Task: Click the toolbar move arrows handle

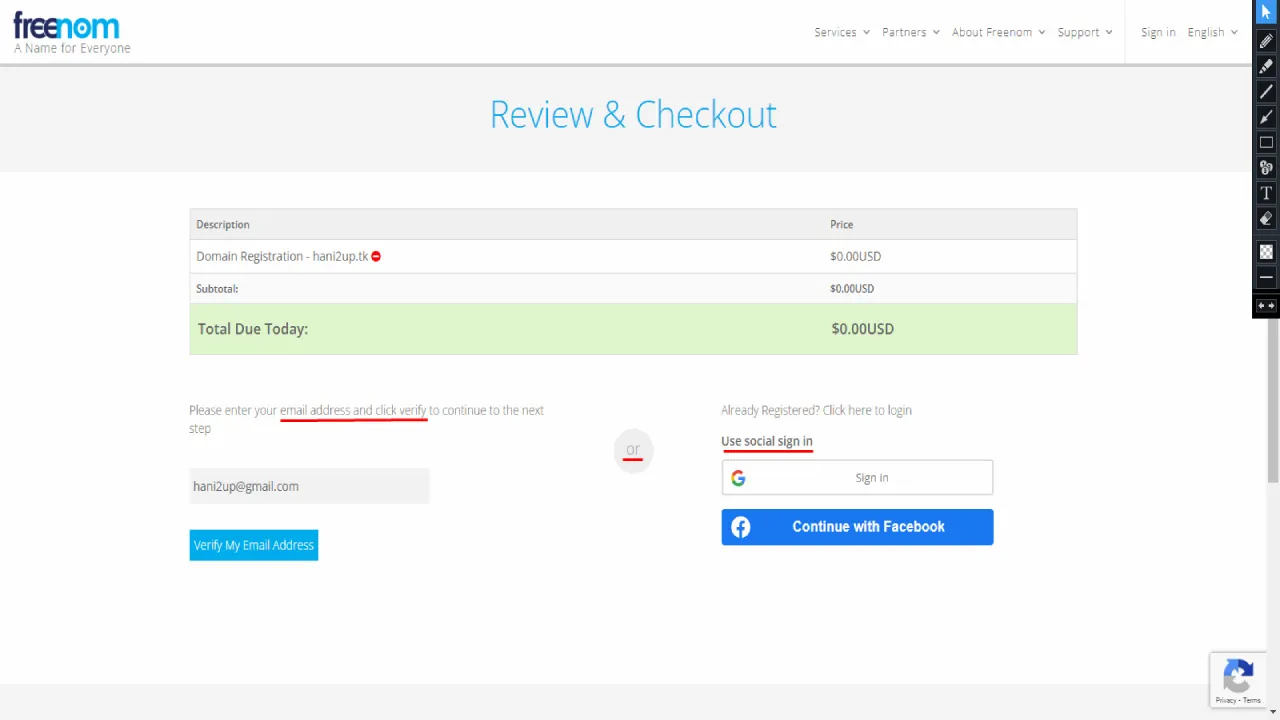Action: (x=1266, y=306)
